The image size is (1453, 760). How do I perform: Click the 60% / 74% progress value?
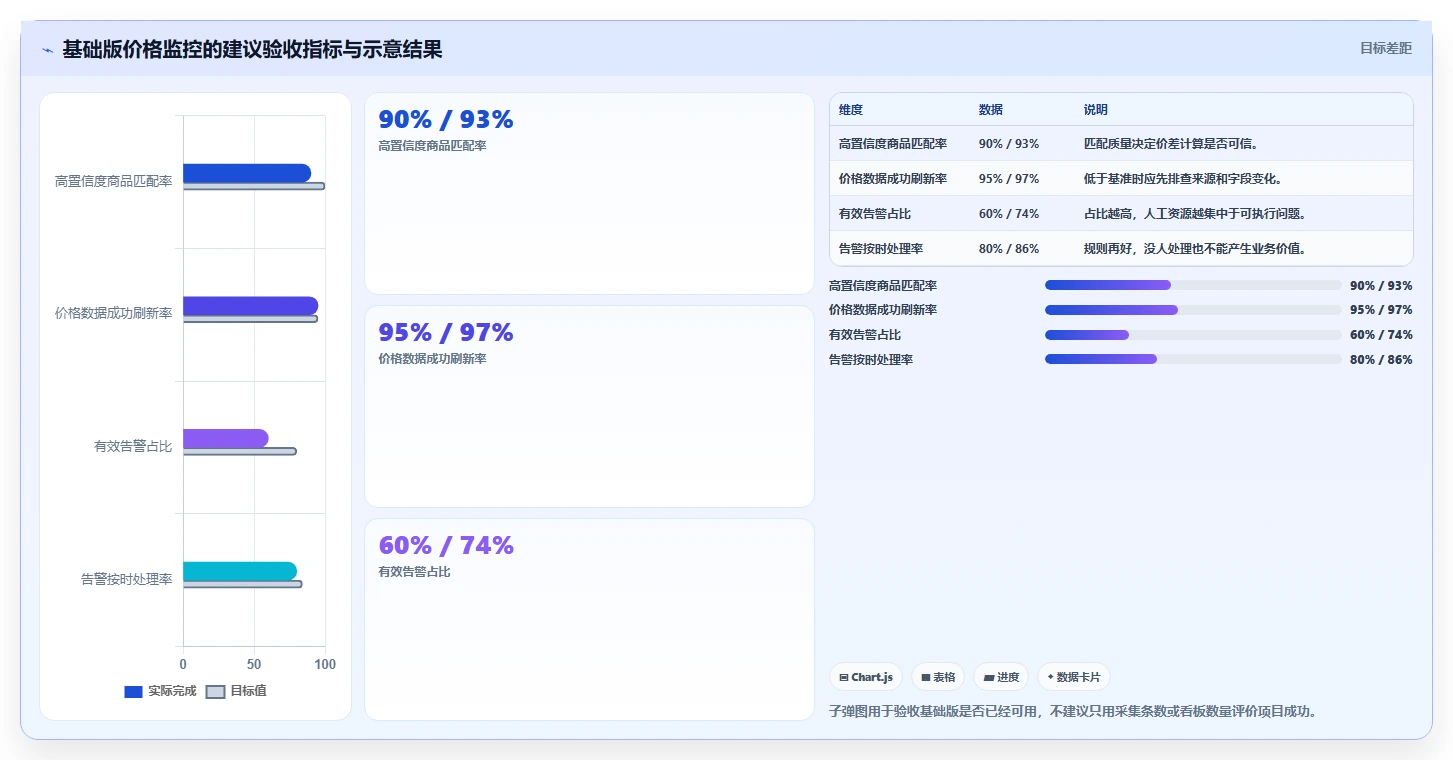pos(1381,335)
